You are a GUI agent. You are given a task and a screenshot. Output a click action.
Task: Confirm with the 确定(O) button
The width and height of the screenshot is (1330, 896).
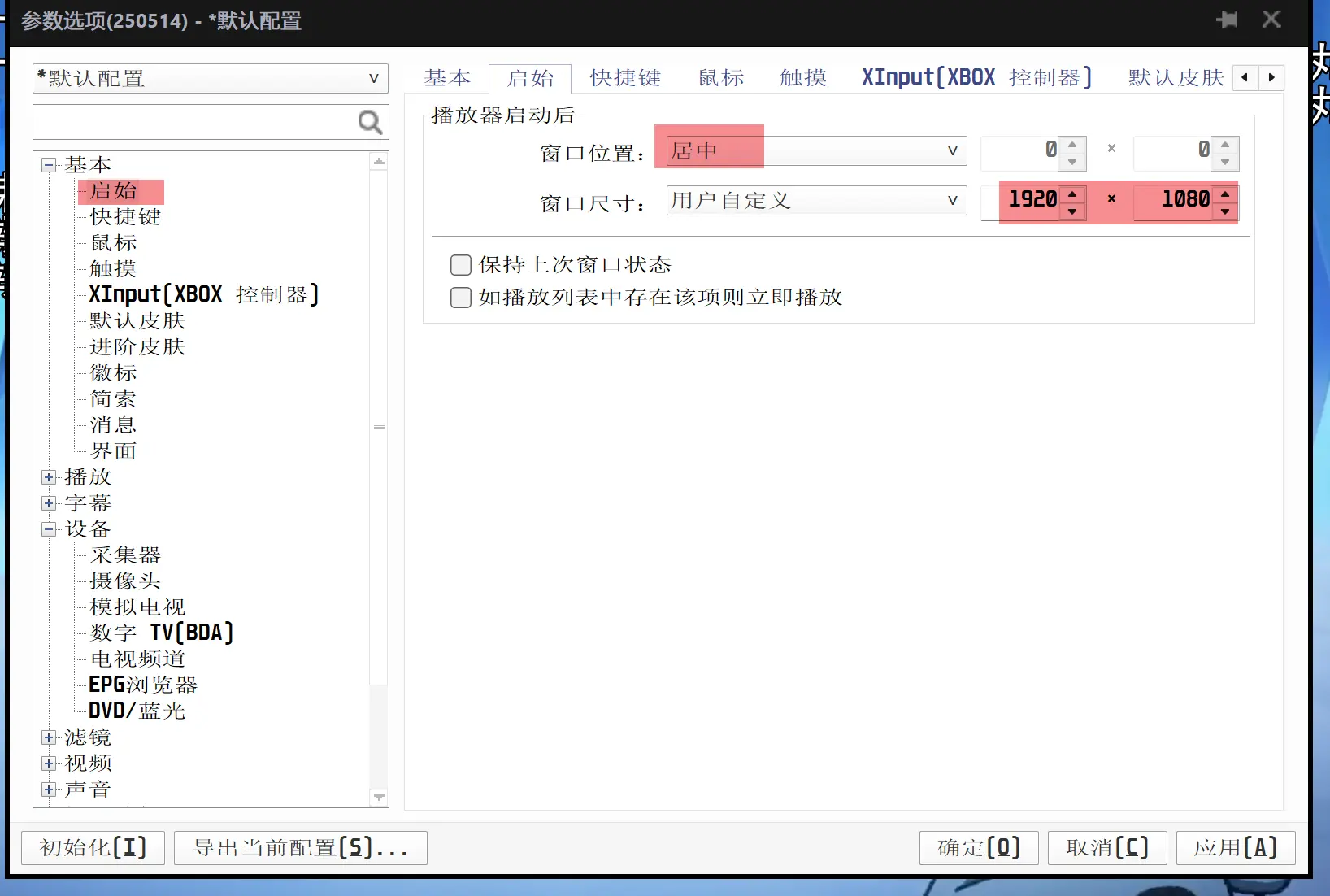click(980, 848)
